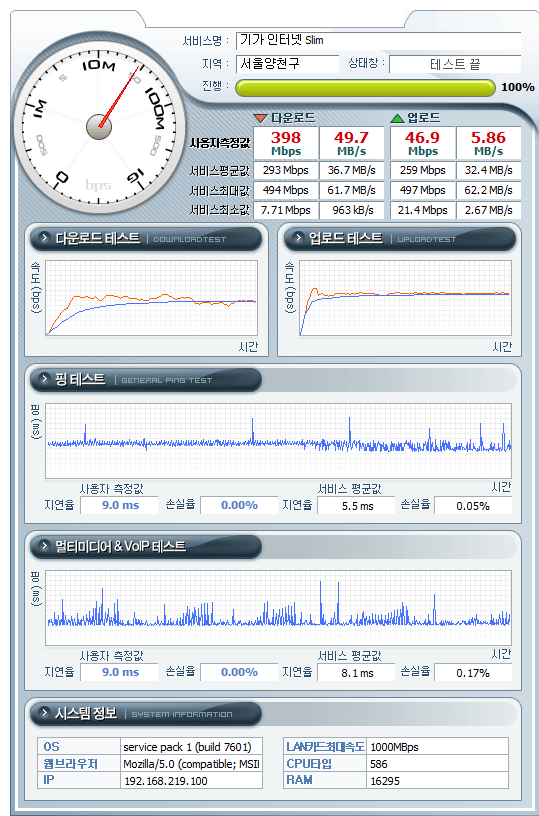The image size is (539, 816).
Task: Click the green 진행 progress bar
Action: [365, 87]
